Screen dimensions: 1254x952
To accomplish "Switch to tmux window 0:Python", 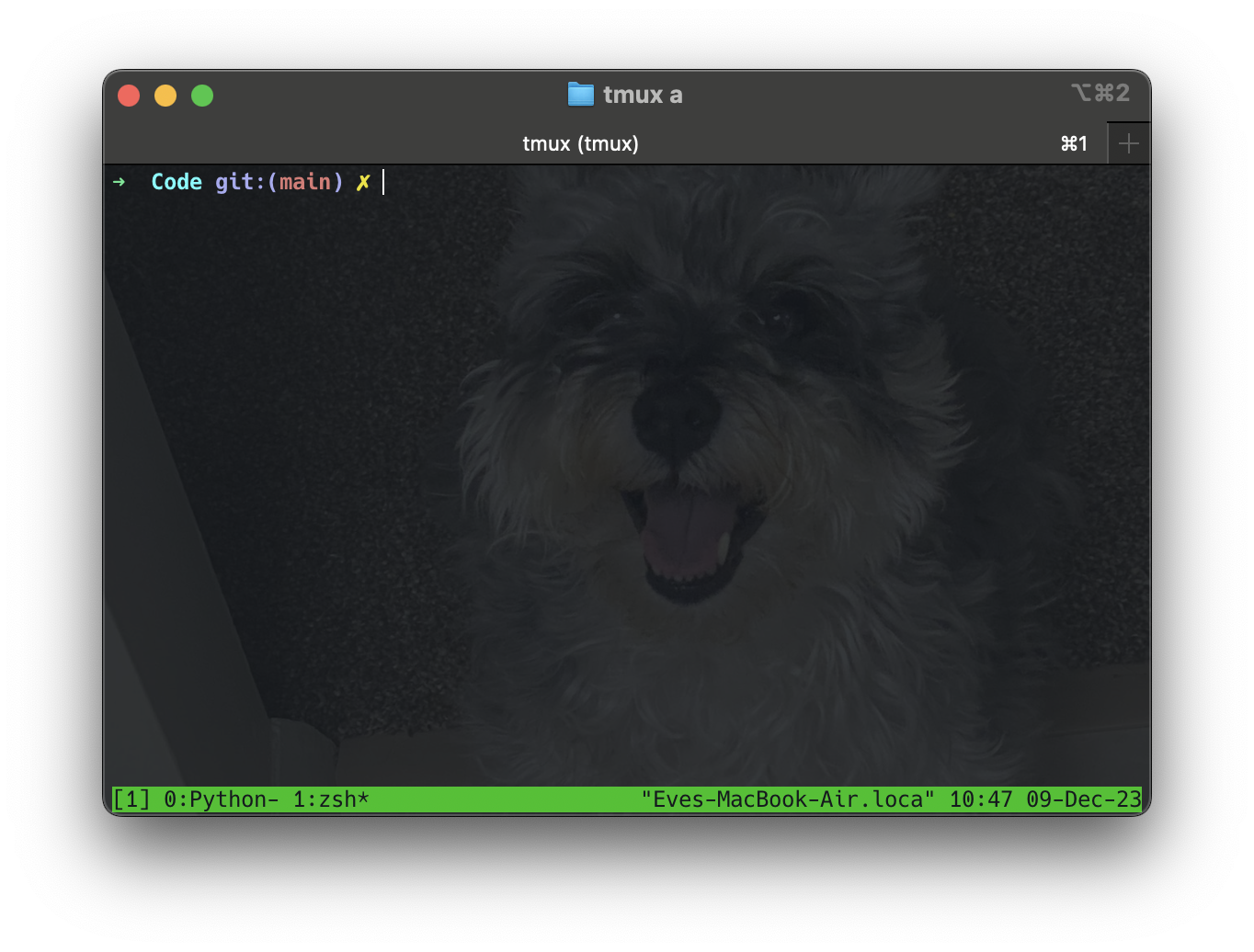I will click(x=221, y=799).
